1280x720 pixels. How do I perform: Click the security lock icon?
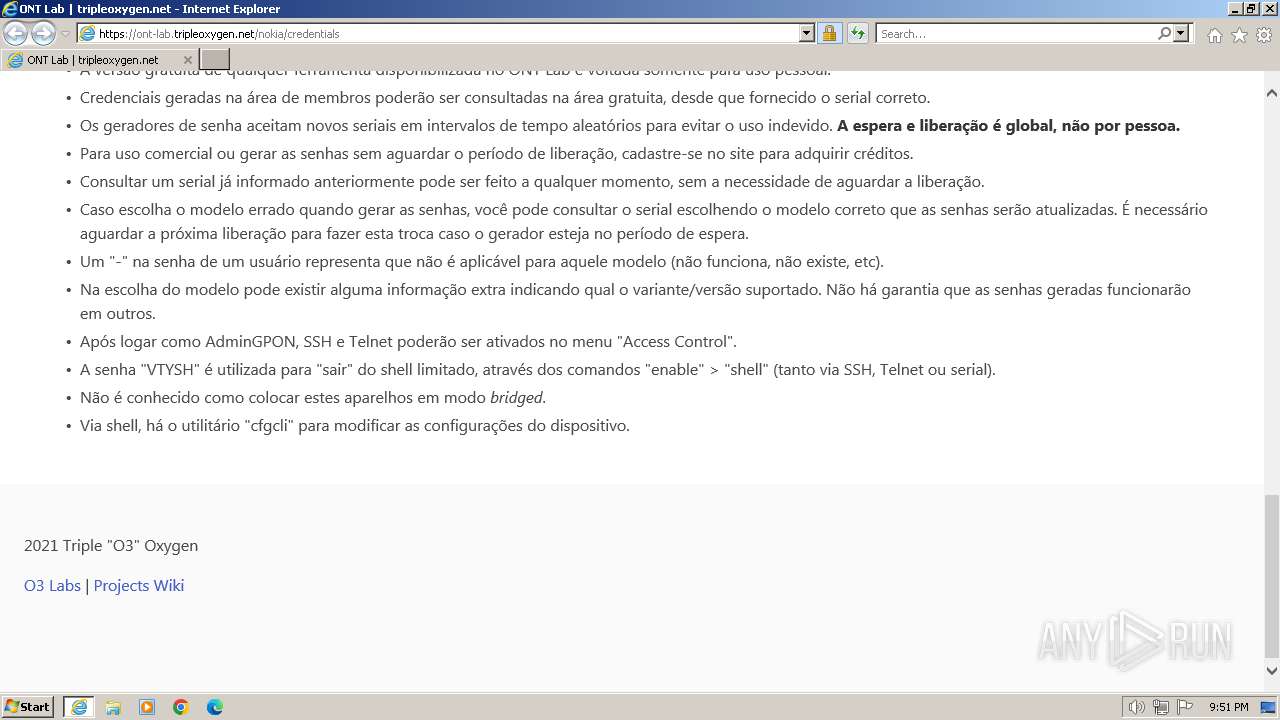click(x=829, y=33)
